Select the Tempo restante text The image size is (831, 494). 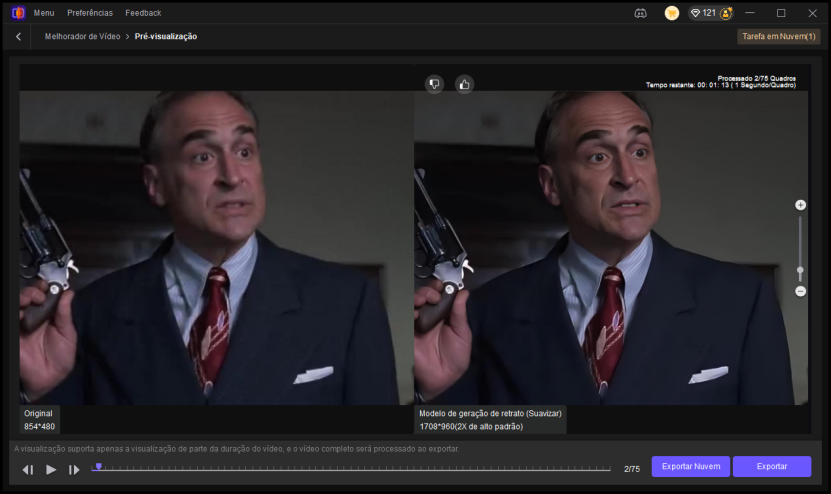coord(721,85)
